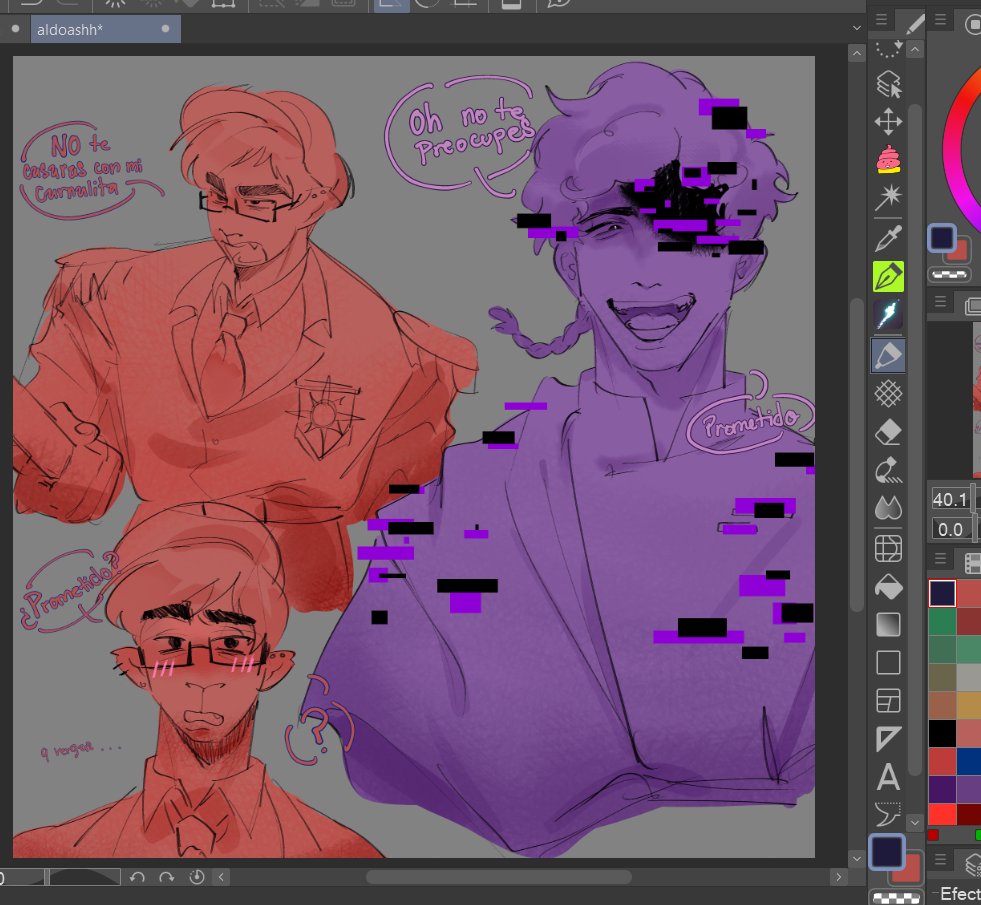Click the 0.0 value field
This screenshot has width=981, height=905.
[950, 529]
